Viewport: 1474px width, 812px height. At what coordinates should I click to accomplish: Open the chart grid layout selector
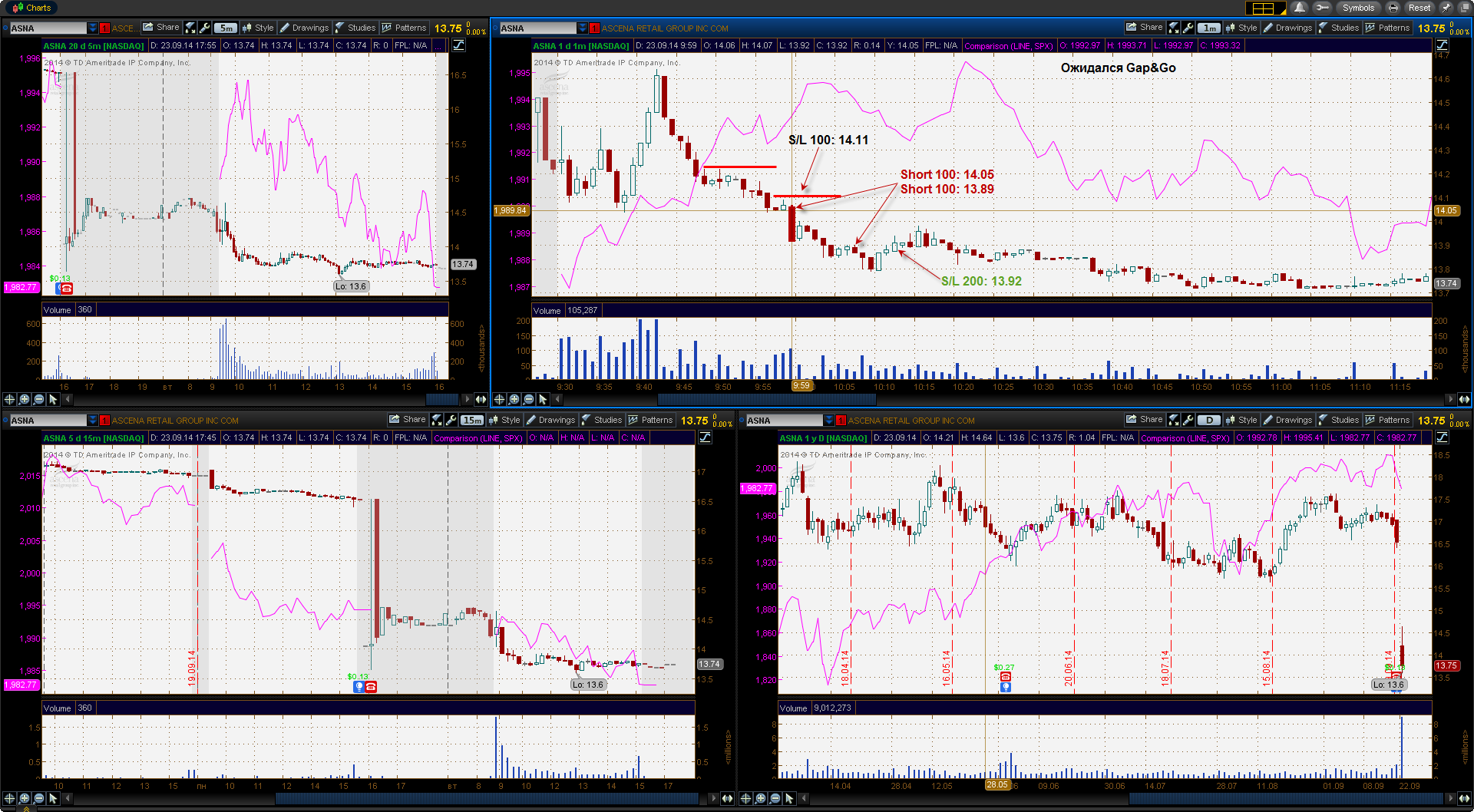[1264, 8]
